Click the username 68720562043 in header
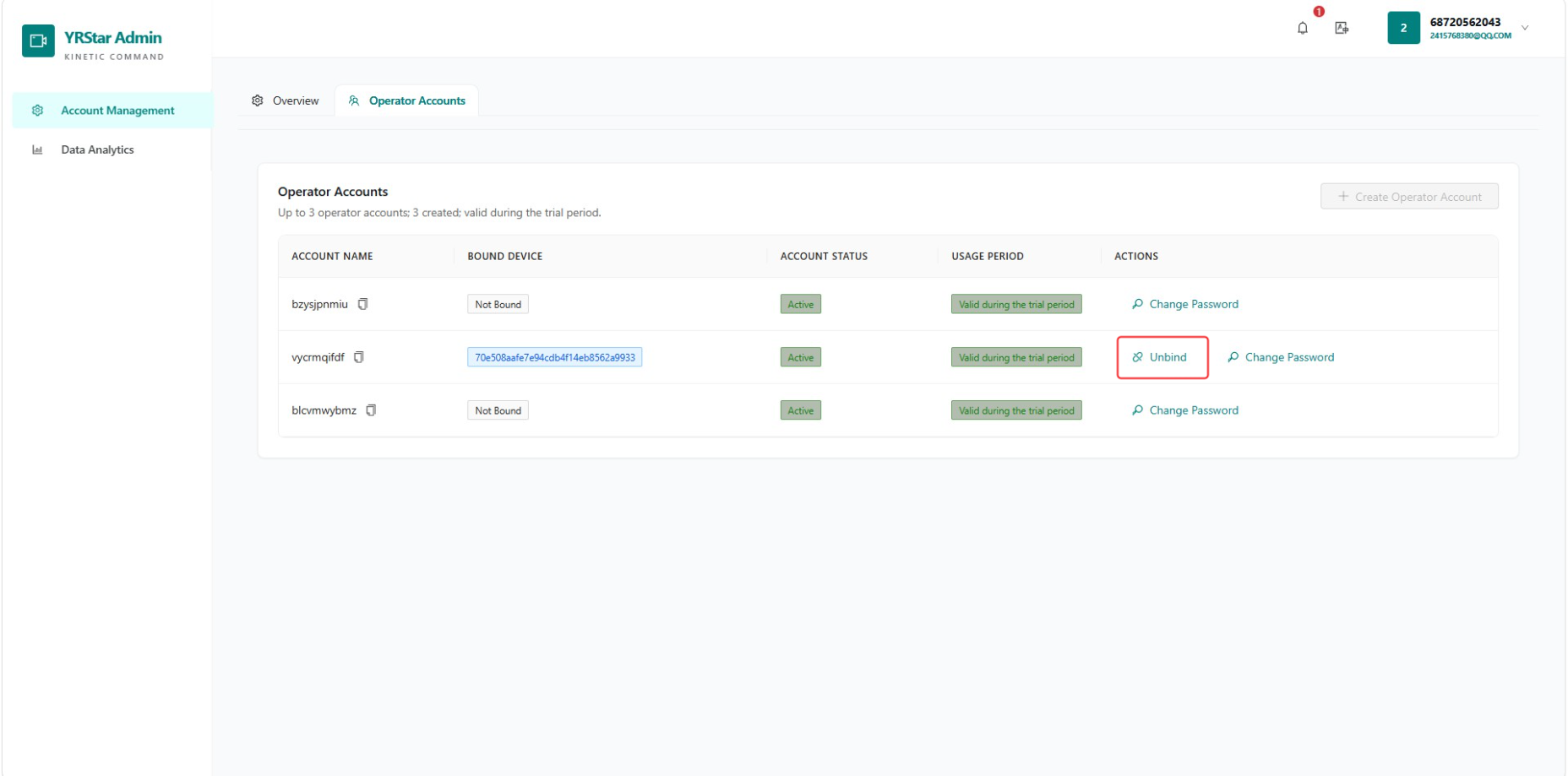The image size is (1568, 776). coord(1465,22)
